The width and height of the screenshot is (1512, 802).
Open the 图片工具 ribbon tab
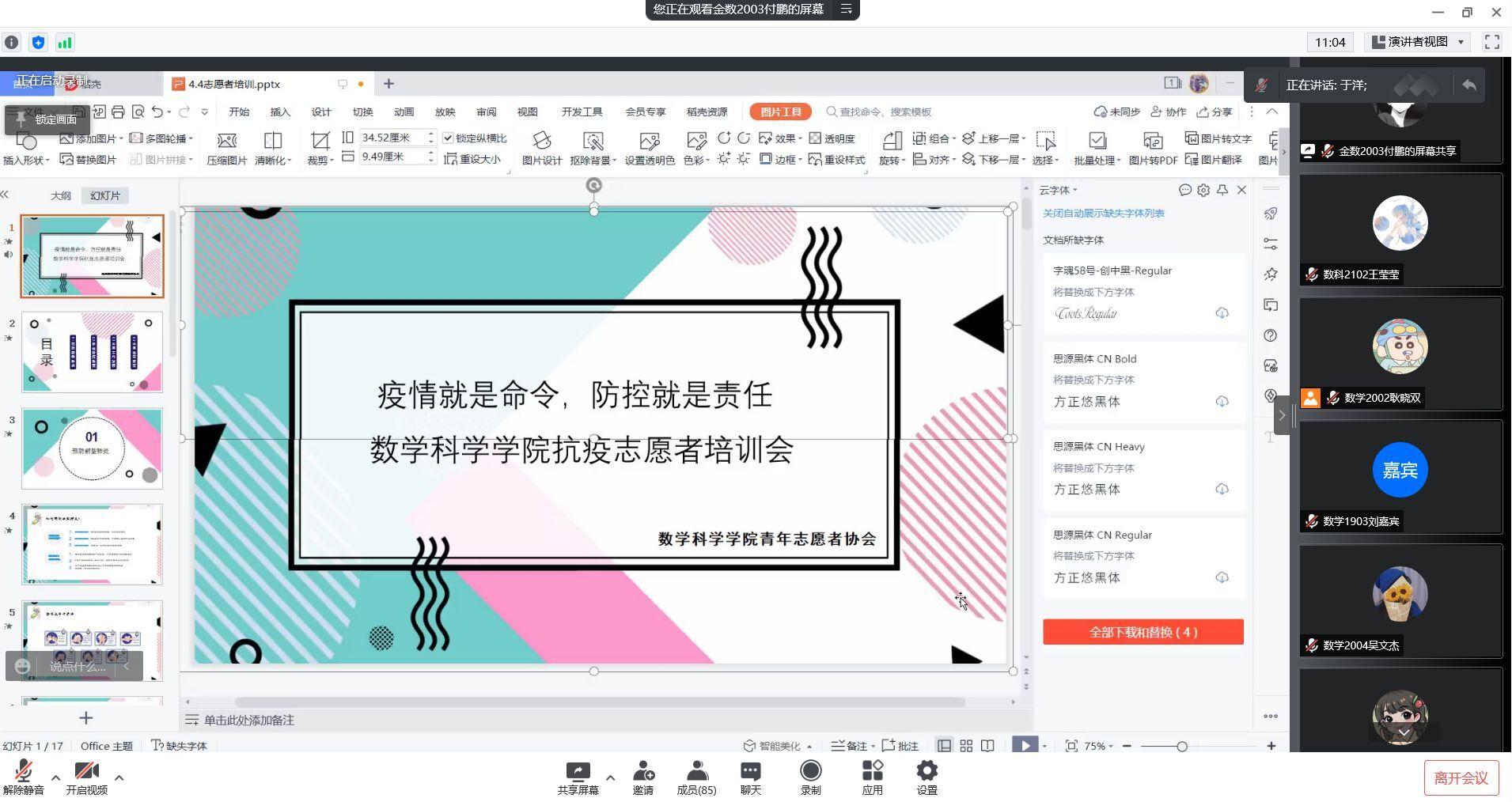[x=780, y=112]
